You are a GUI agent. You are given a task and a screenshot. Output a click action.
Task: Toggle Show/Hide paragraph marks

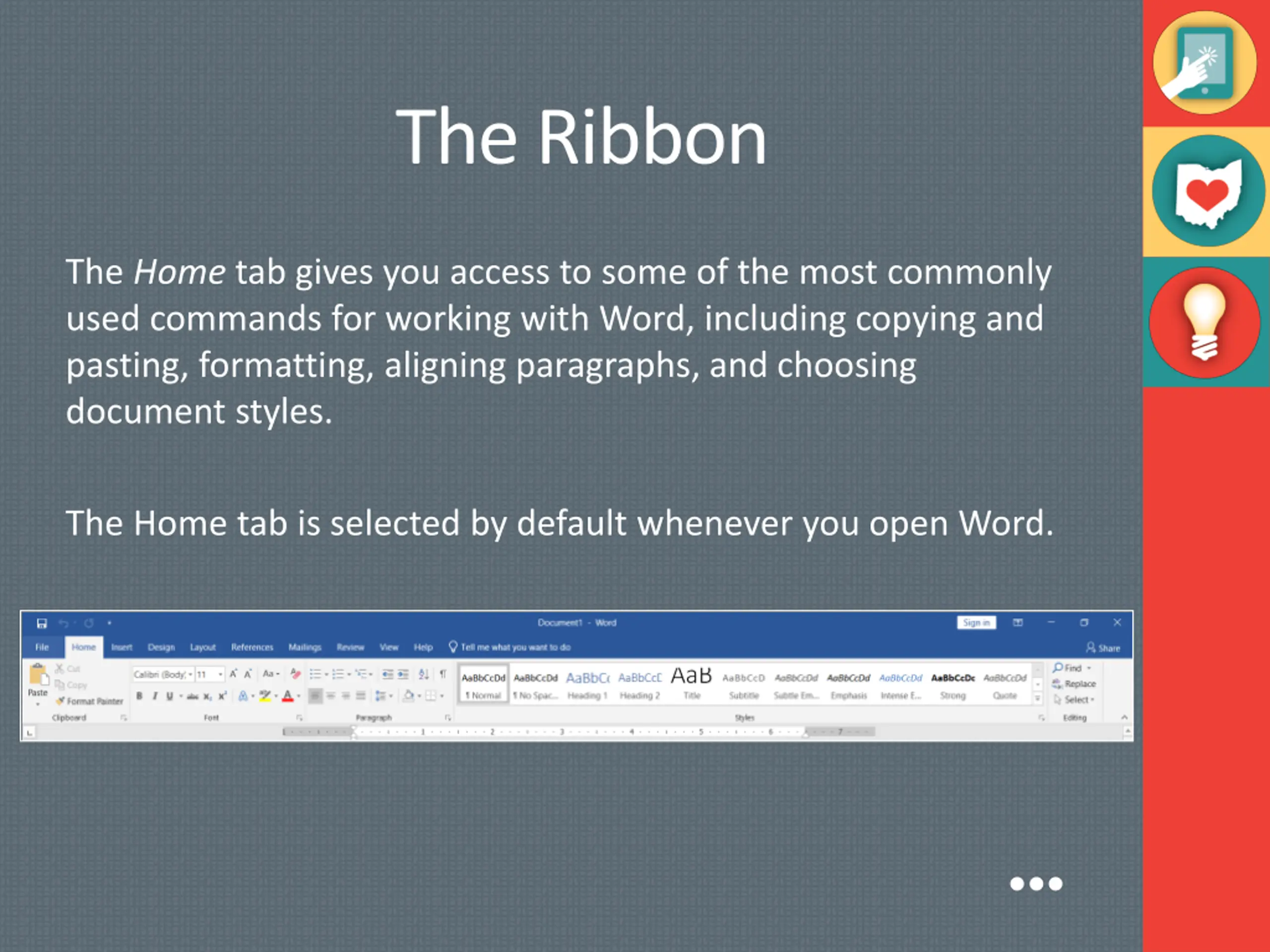point(443,674)
